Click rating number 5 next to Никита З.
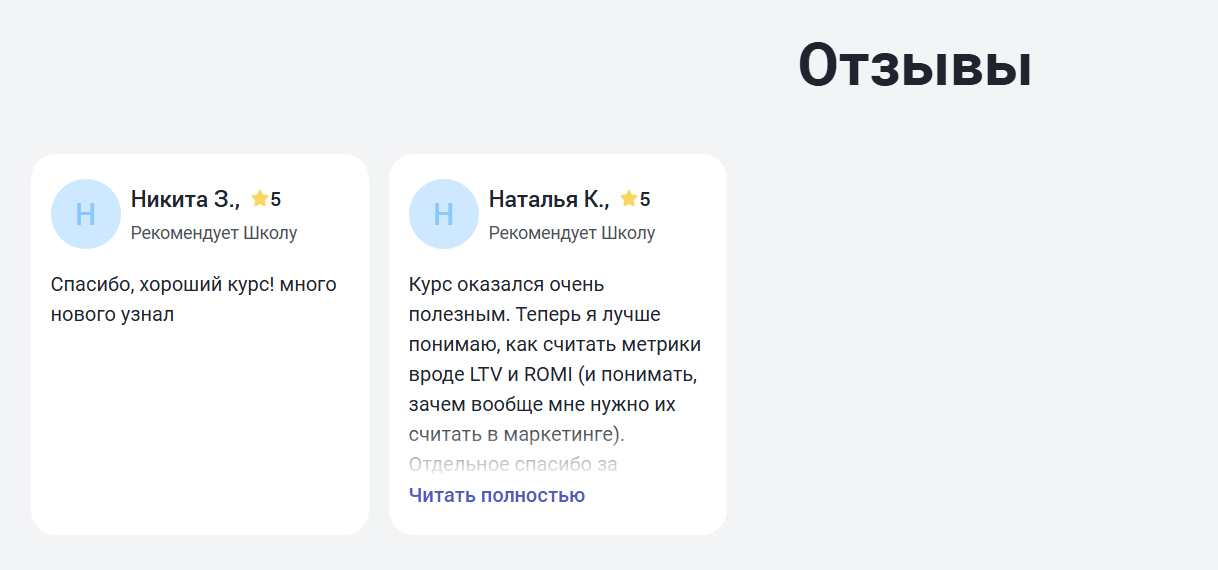The width and height of the screenshot is (1218, 570). coord(276,200)
